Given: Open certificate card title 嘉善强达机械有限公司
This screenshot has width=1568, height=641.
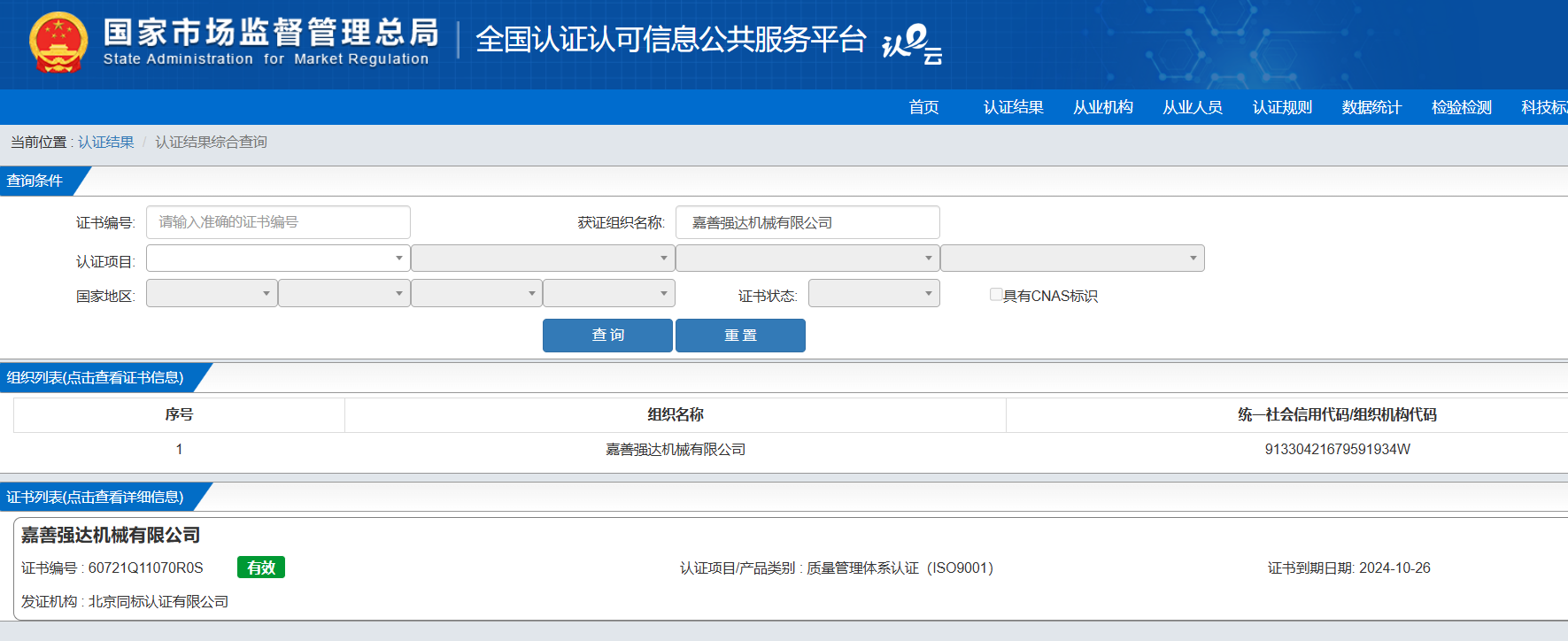Looking at the screenshot, I should coord(111,535).
